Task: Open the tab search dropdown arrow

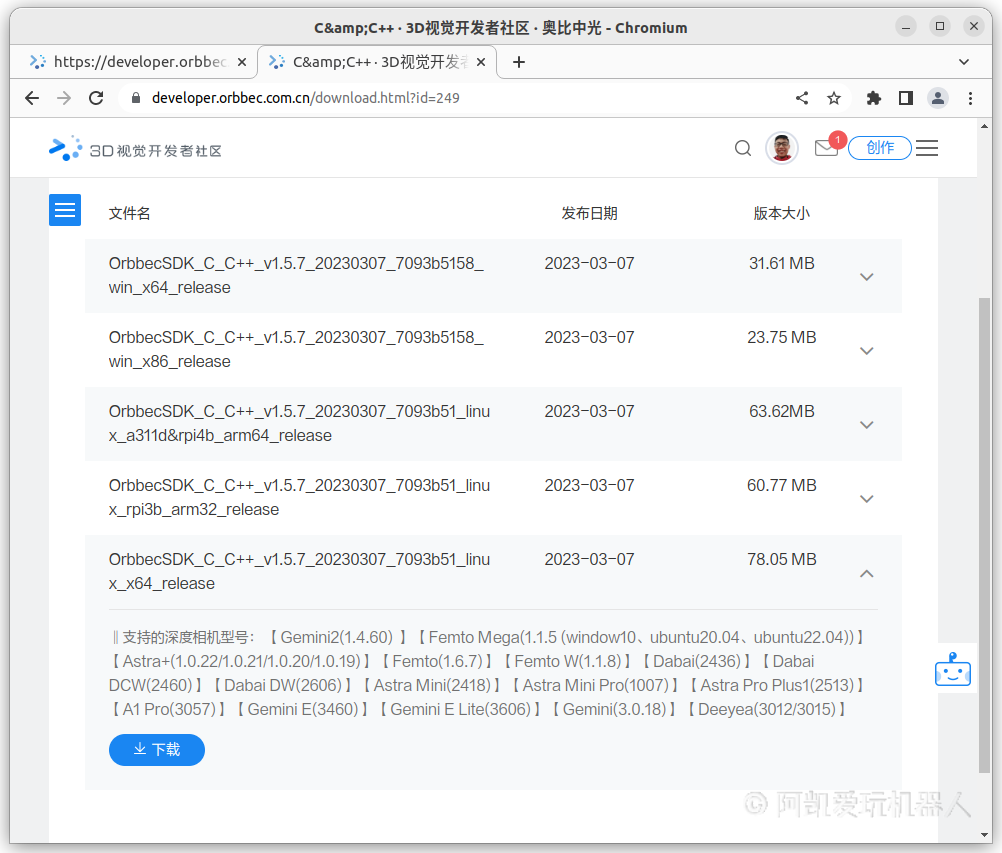Action: tap(964, 62)
